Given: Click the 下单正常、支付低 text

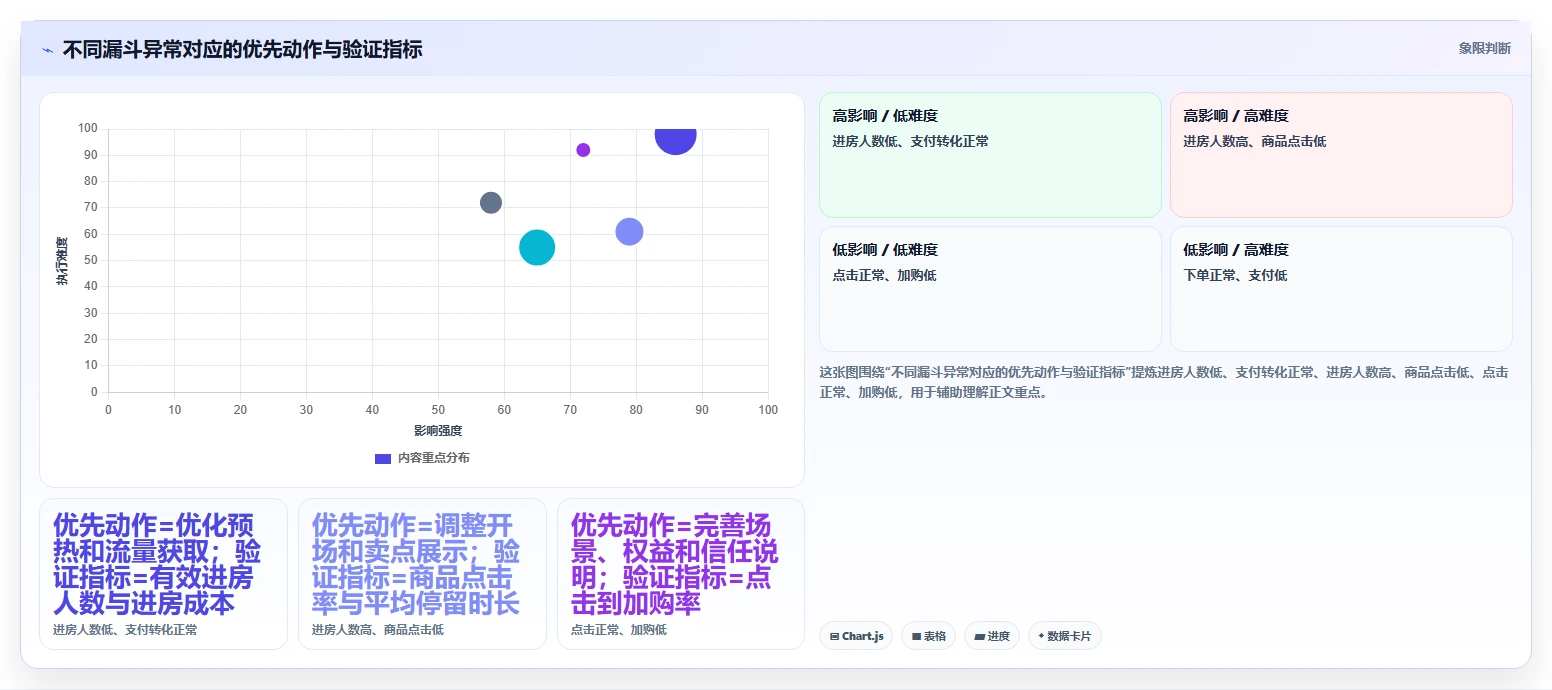Looking at the screenshot, I should point(1235,276).
